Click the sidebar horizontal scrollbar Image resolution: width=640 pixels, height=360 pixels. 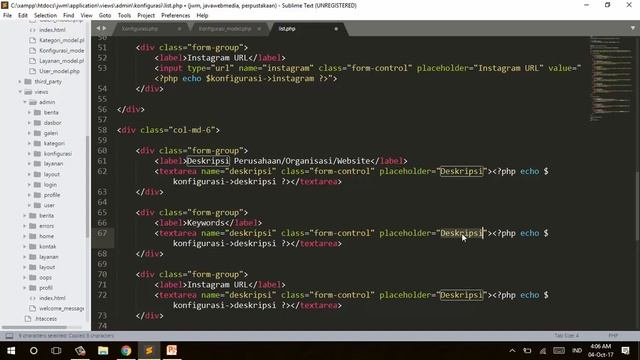[x=34, y=327]
